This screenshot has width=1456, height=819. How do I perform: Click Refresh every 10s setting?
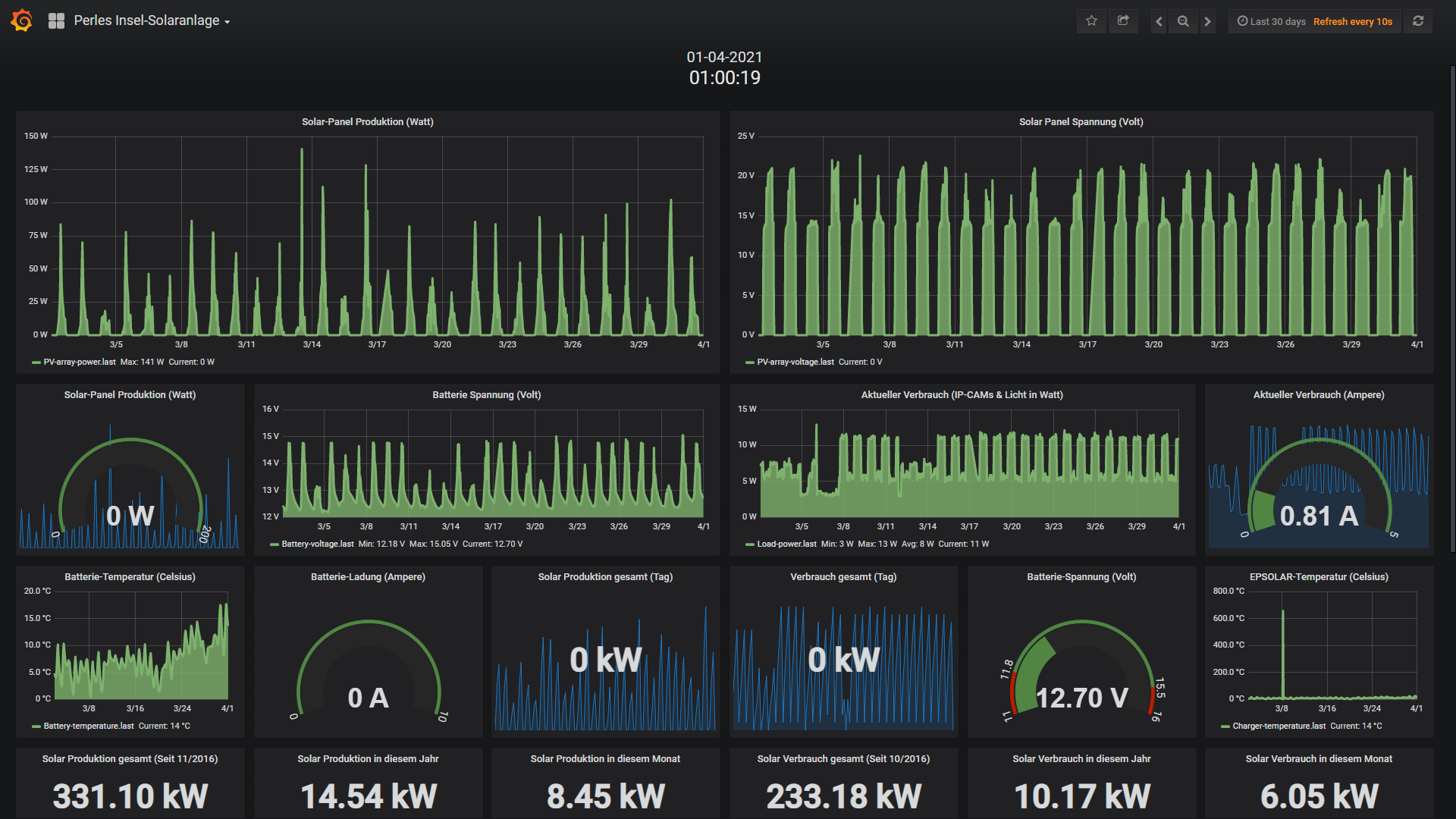(x=1352, y=21)
